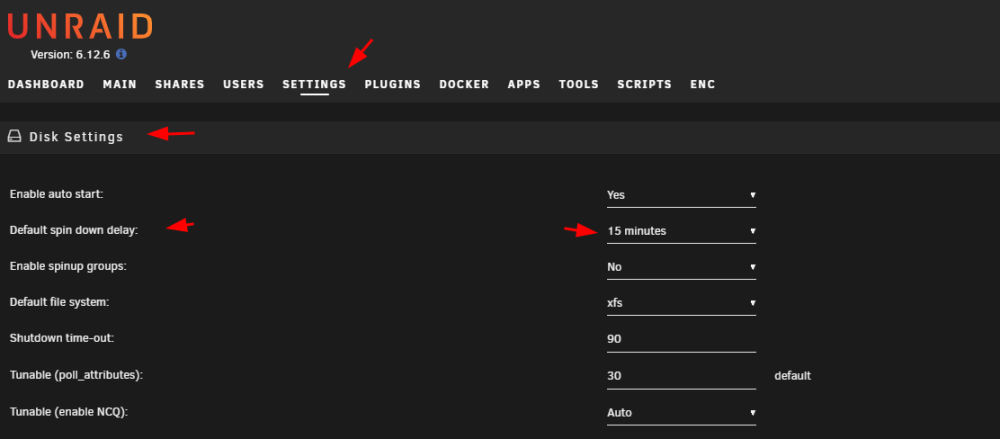Open the Apps page
The height and width of the screenshot is (439, 1000).
(x=524, y=84)
